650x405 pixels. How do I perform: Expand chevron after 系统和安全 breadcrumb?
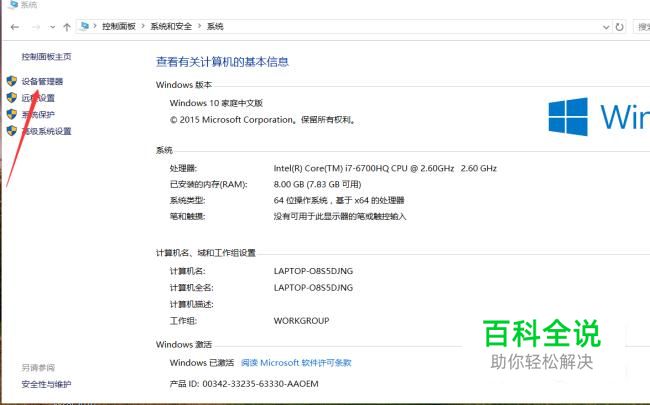pyautogui.click(x=199, y=26)
